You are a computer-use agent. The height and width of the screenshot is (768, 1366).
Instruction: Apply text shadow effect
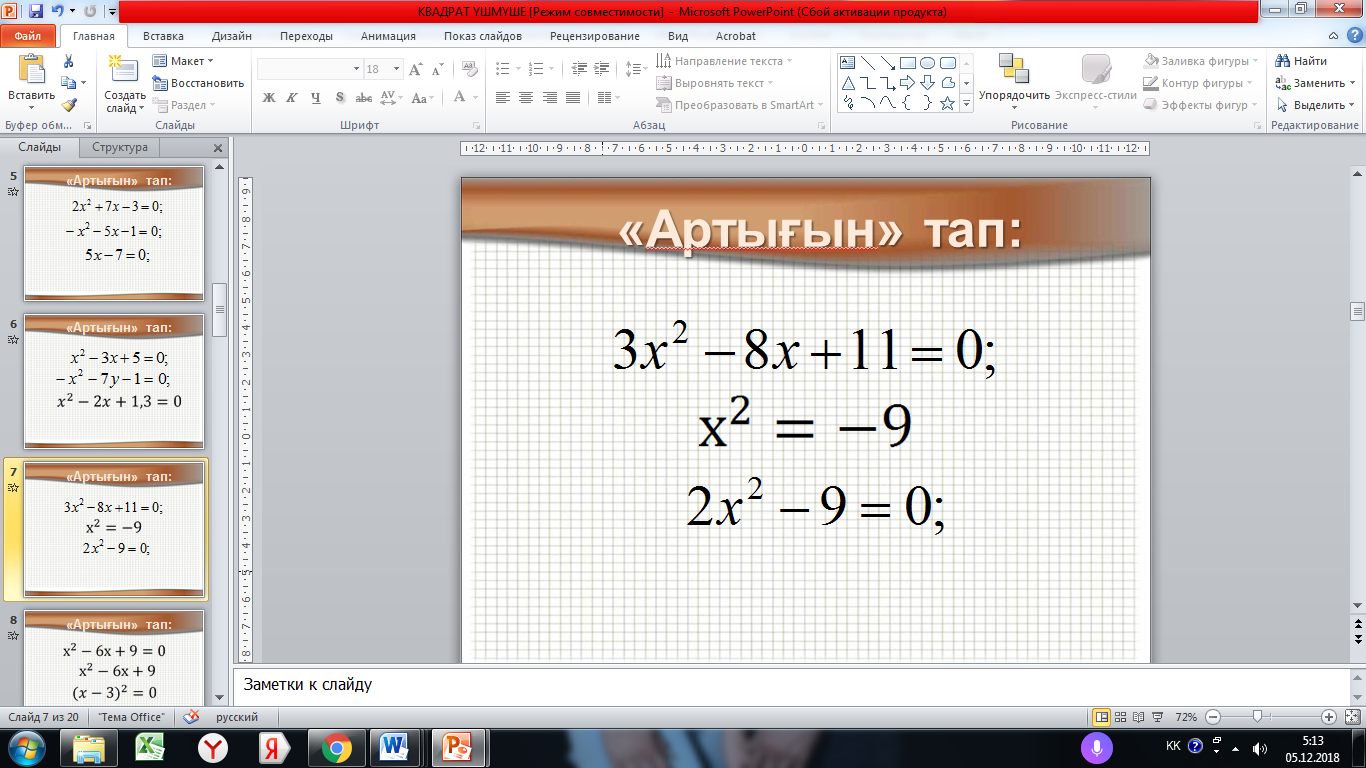pyautogui.click(x=340, y=97)
